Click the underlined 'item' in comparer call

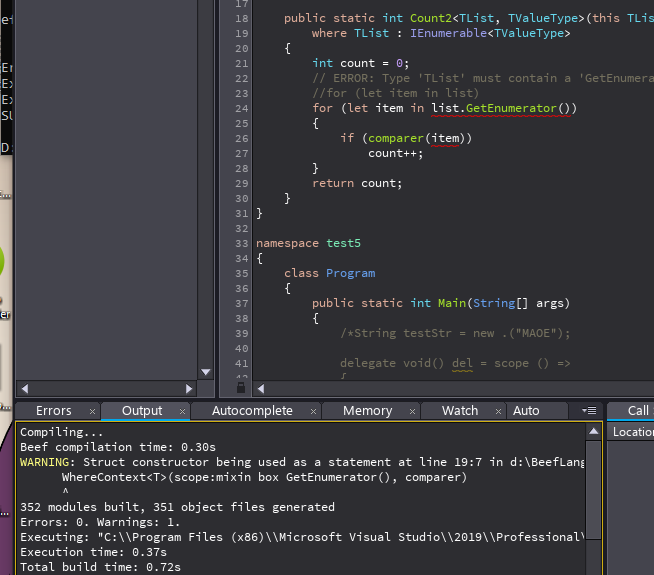click(x=445, y=138)
